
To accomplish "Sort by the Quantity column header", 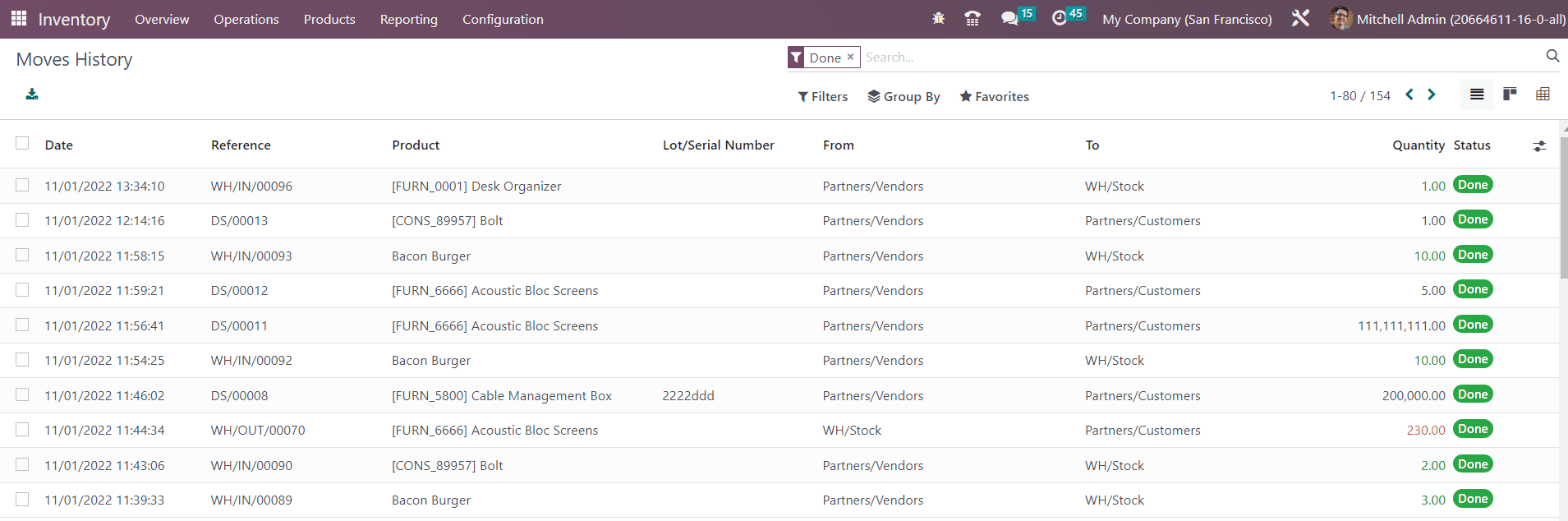I will coord(1418,145).
